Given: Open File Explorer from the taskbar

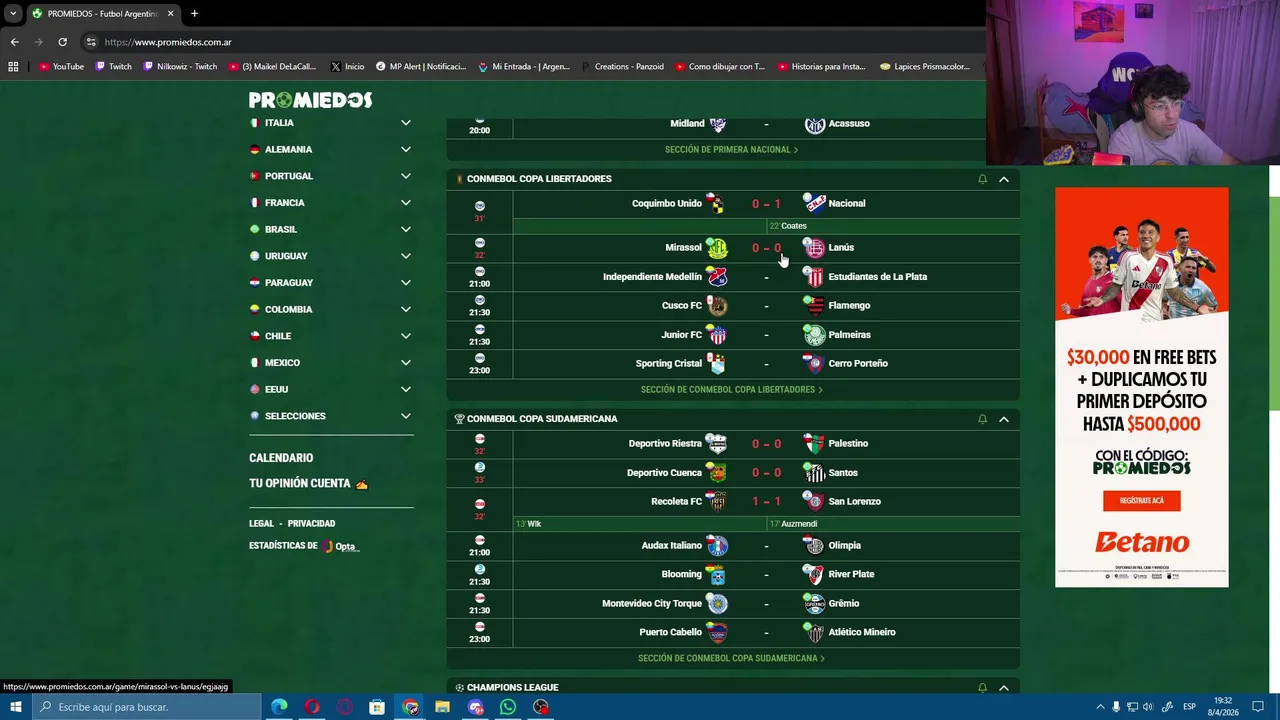Looking at the screenshot, I should click(x=442, y=707).
